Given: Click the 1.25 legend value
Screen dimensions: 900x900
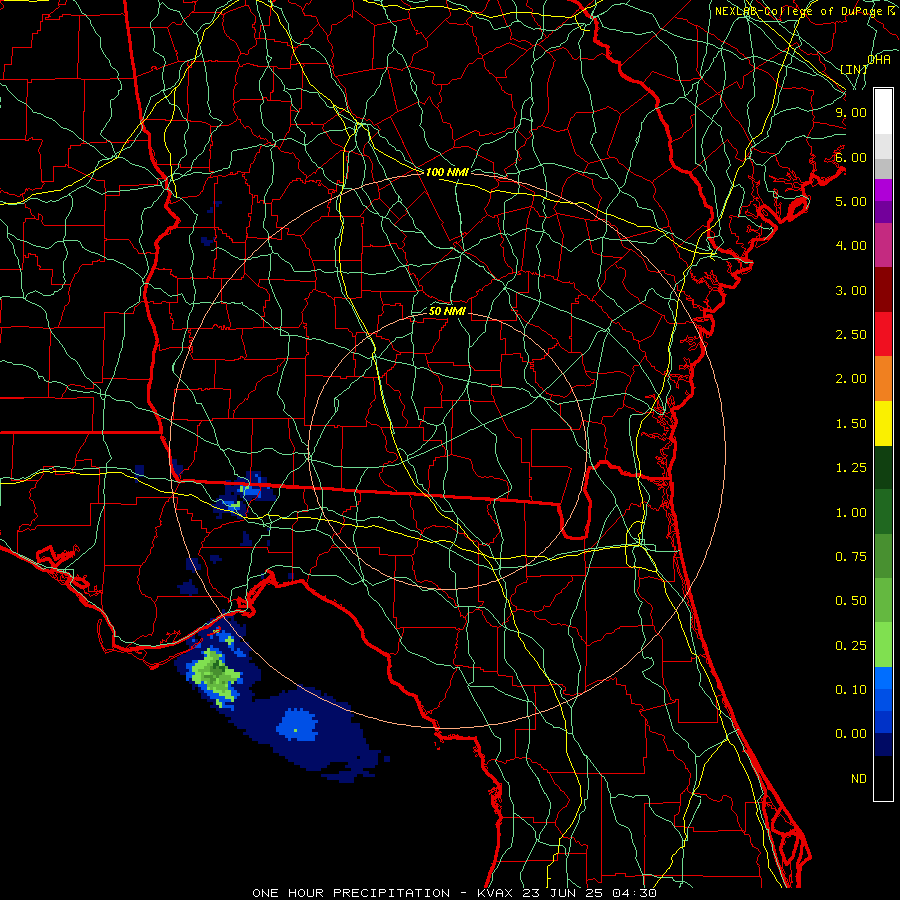Looking at the screenshot, I should pyautogui.click(x=851, y=468).
